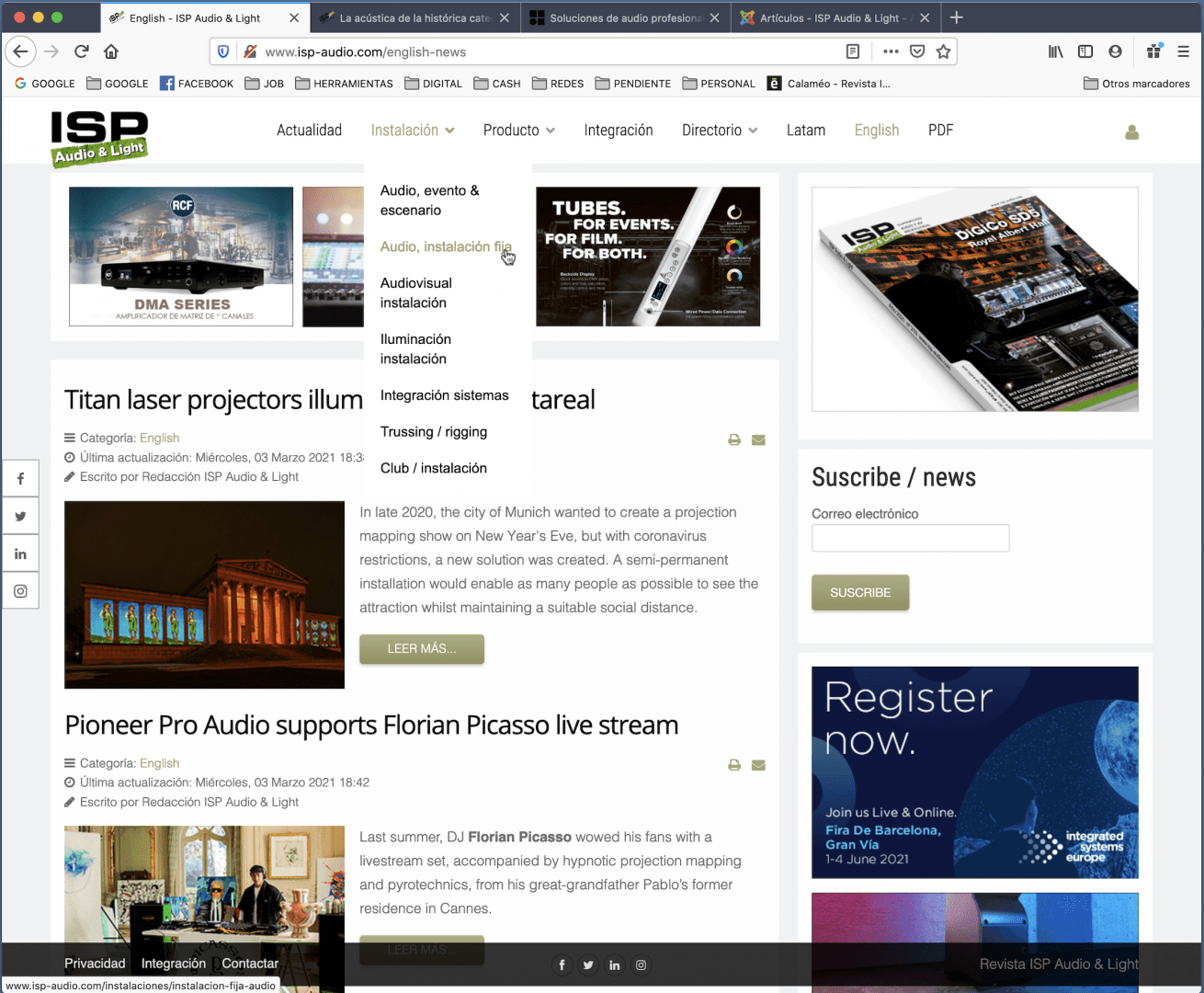Open the Latam nav link
The image size is (1204, 993).
[806, 131]
